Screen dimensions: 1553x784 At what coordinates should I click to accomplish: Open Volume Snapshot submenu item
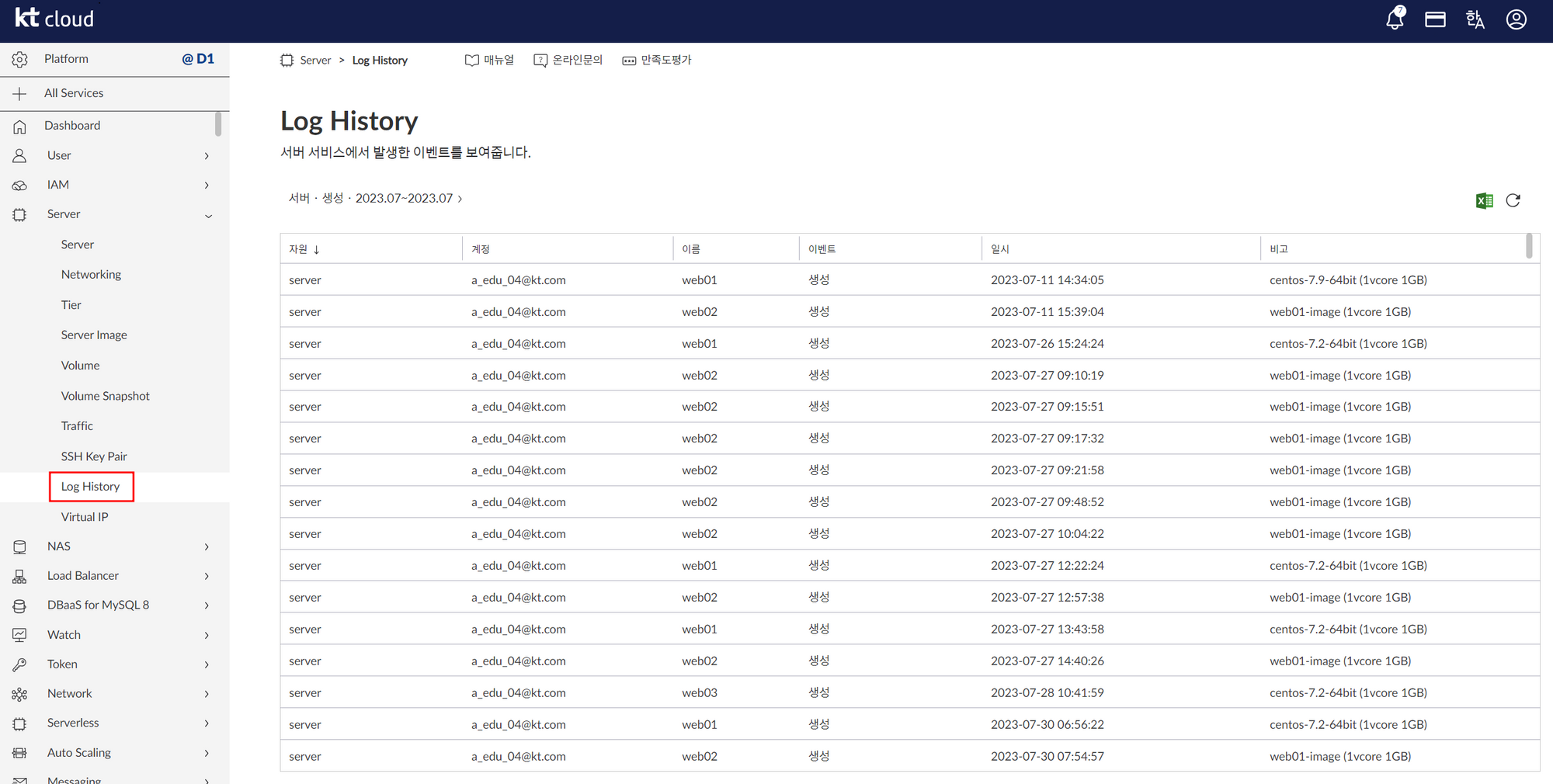[106, 396]
